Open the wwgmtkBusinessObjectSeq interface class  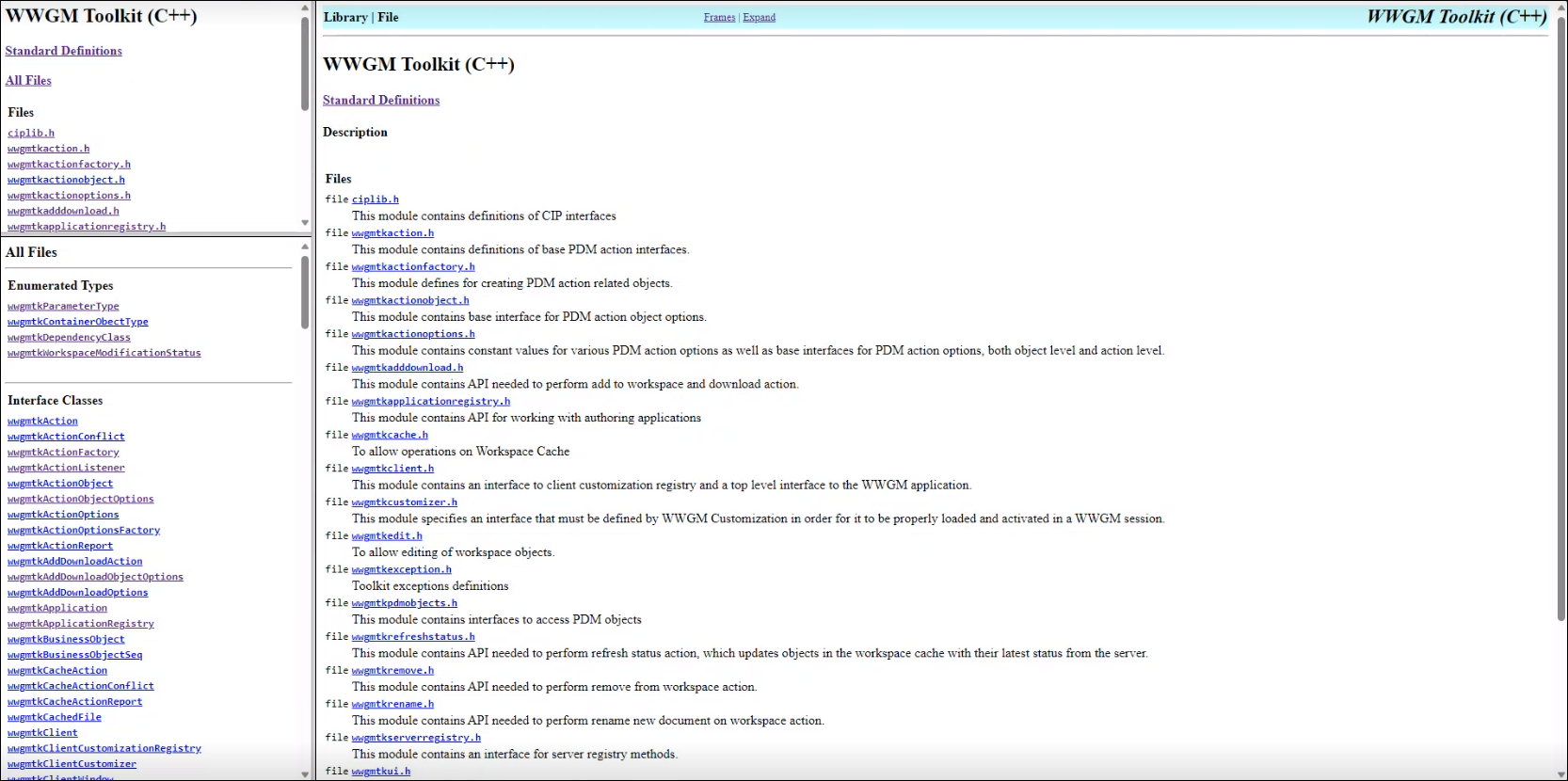(75, 655)
